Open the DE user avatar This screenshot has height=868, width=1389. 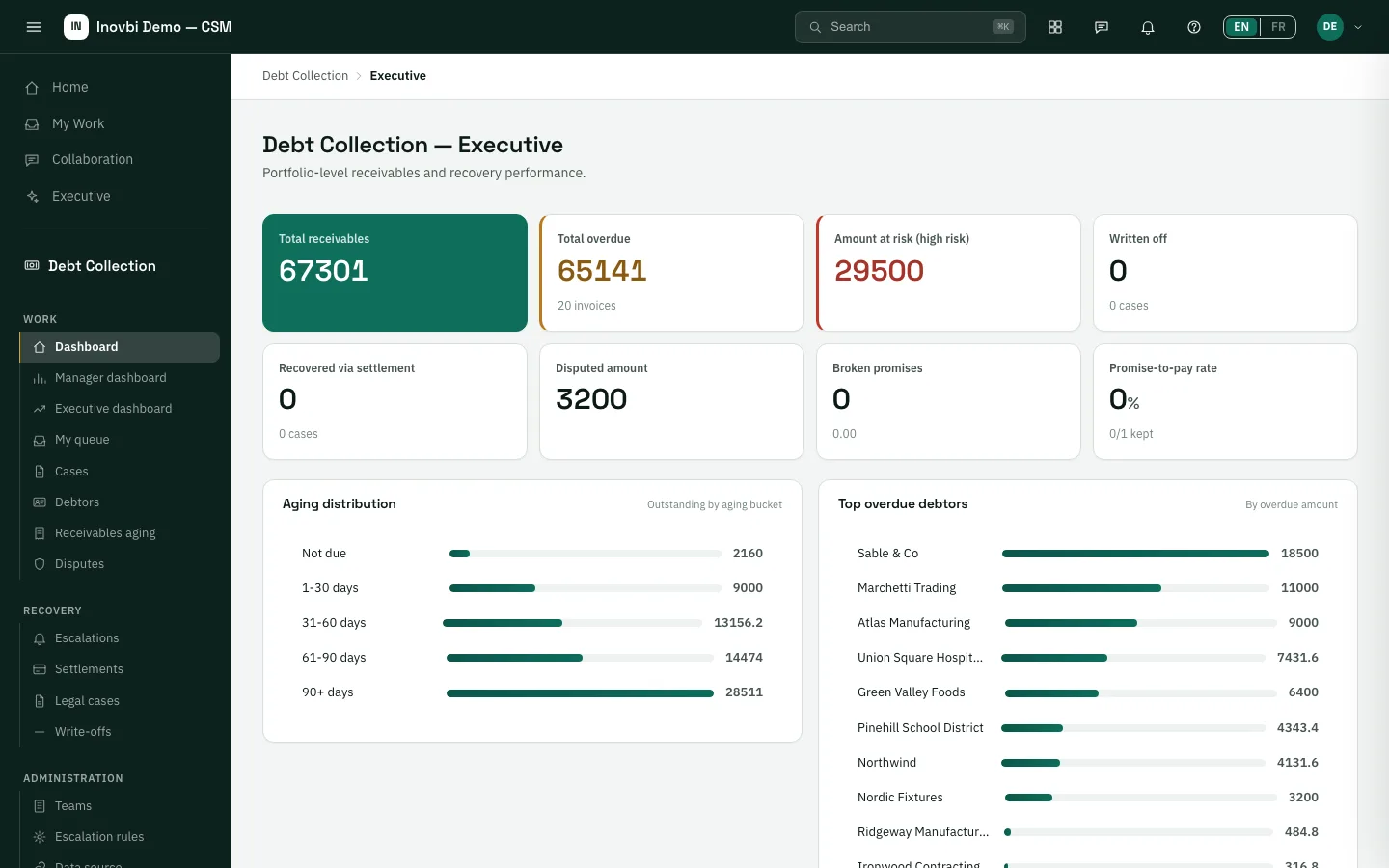pos(1330,27)
